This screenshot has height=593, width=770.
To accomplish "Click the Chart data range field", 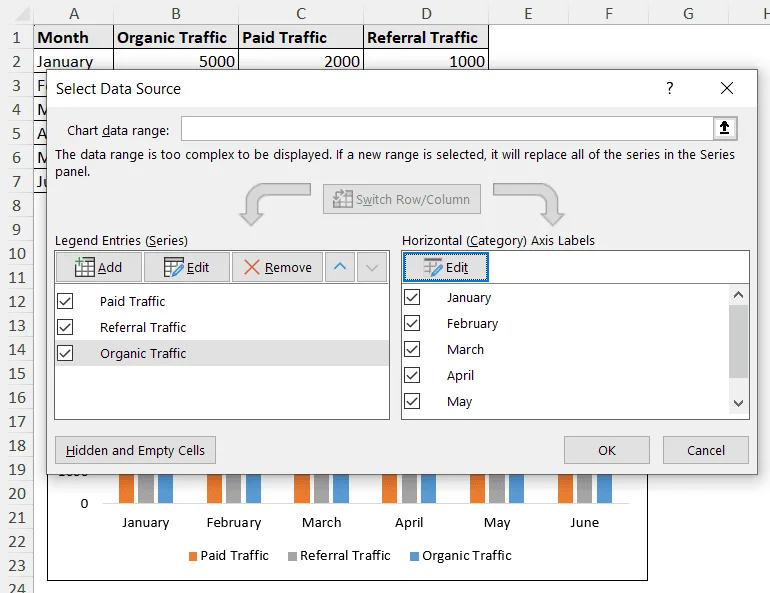I will (x=447, y=129).
